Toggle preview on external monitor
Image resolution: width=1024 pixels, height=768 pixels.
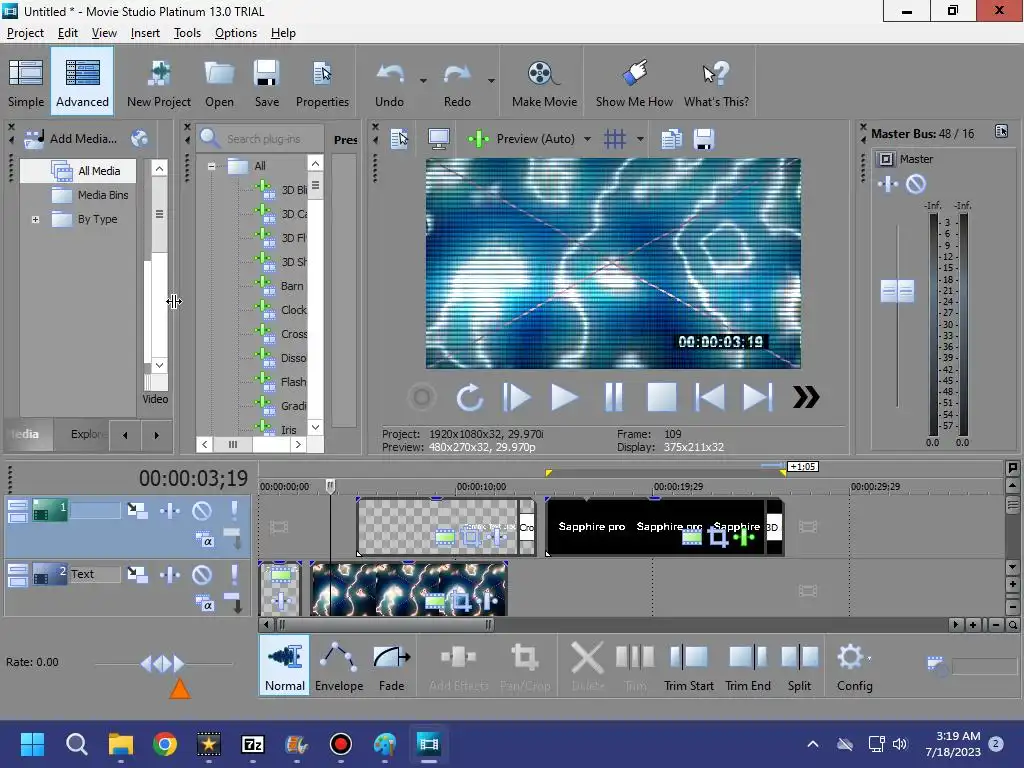[438, 138]
